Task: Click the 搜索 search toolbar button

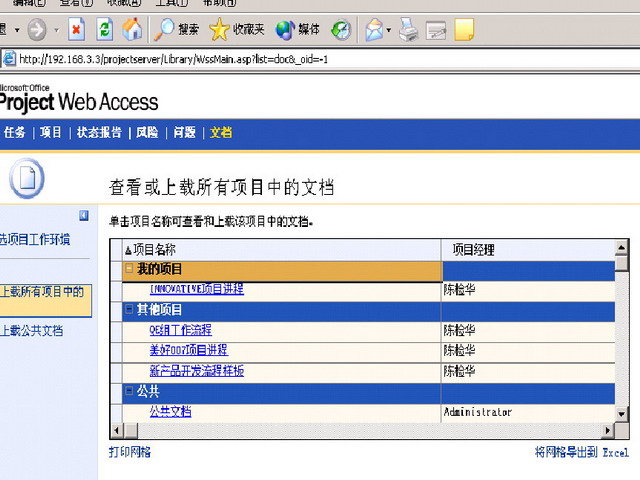Action: click(x=176, y=30)
